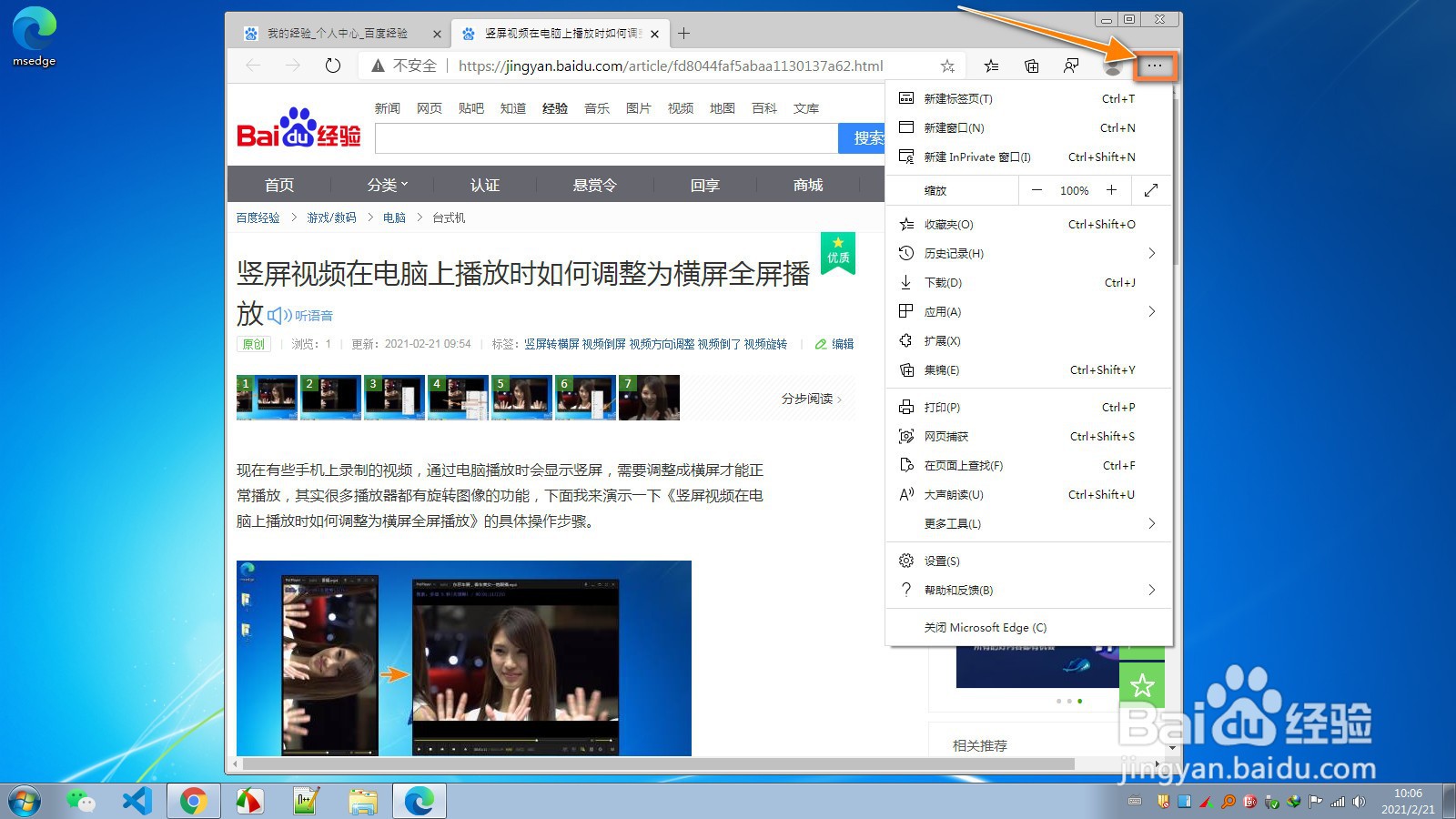The height and width of the screenshot is (819, 1456).
Task: Open step 4 thumbnail
Action: click(x=458, y=398)
